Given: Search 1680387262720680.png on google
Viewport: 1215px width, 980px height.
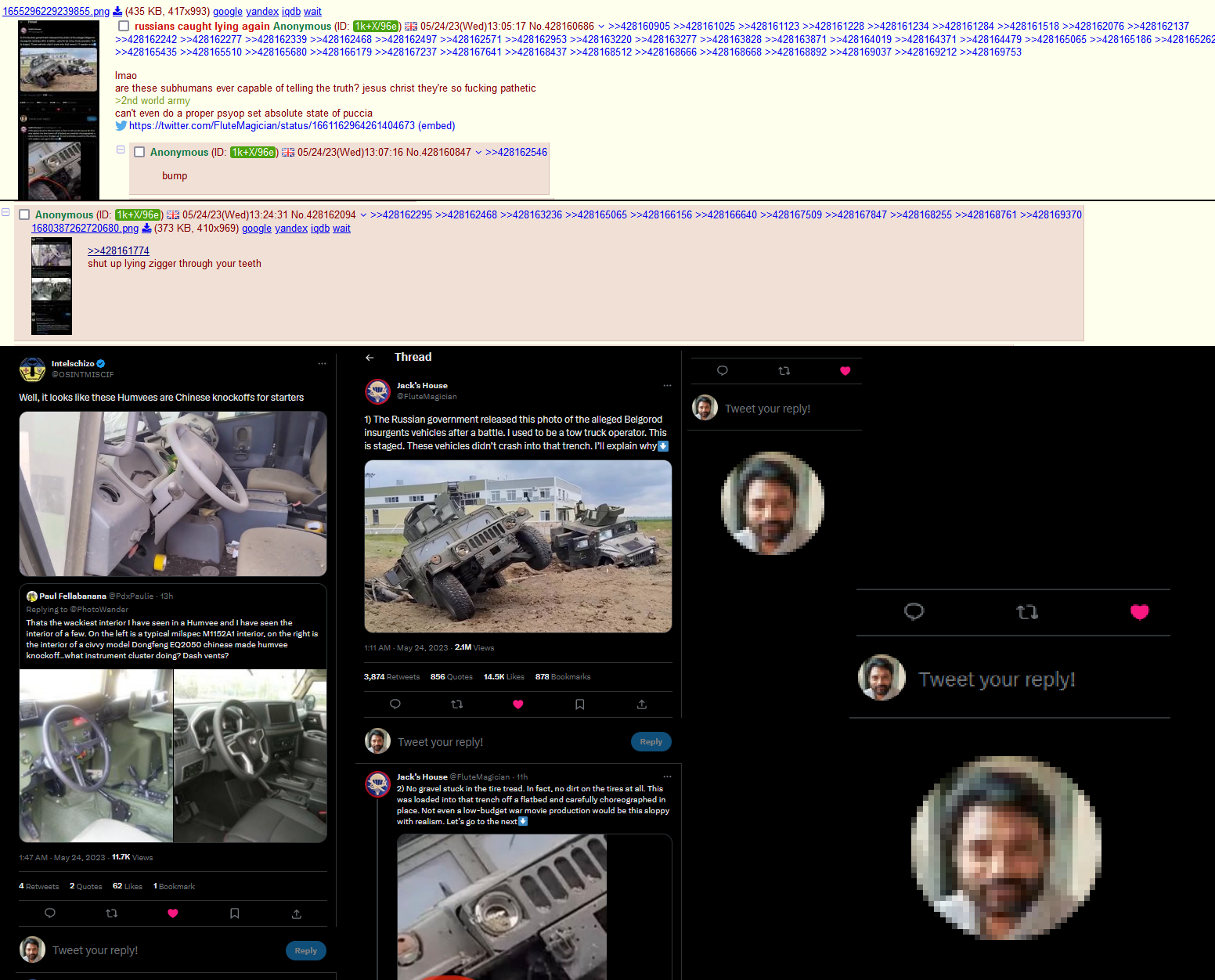Looking at the screenshot, I should tap(257, 229).
